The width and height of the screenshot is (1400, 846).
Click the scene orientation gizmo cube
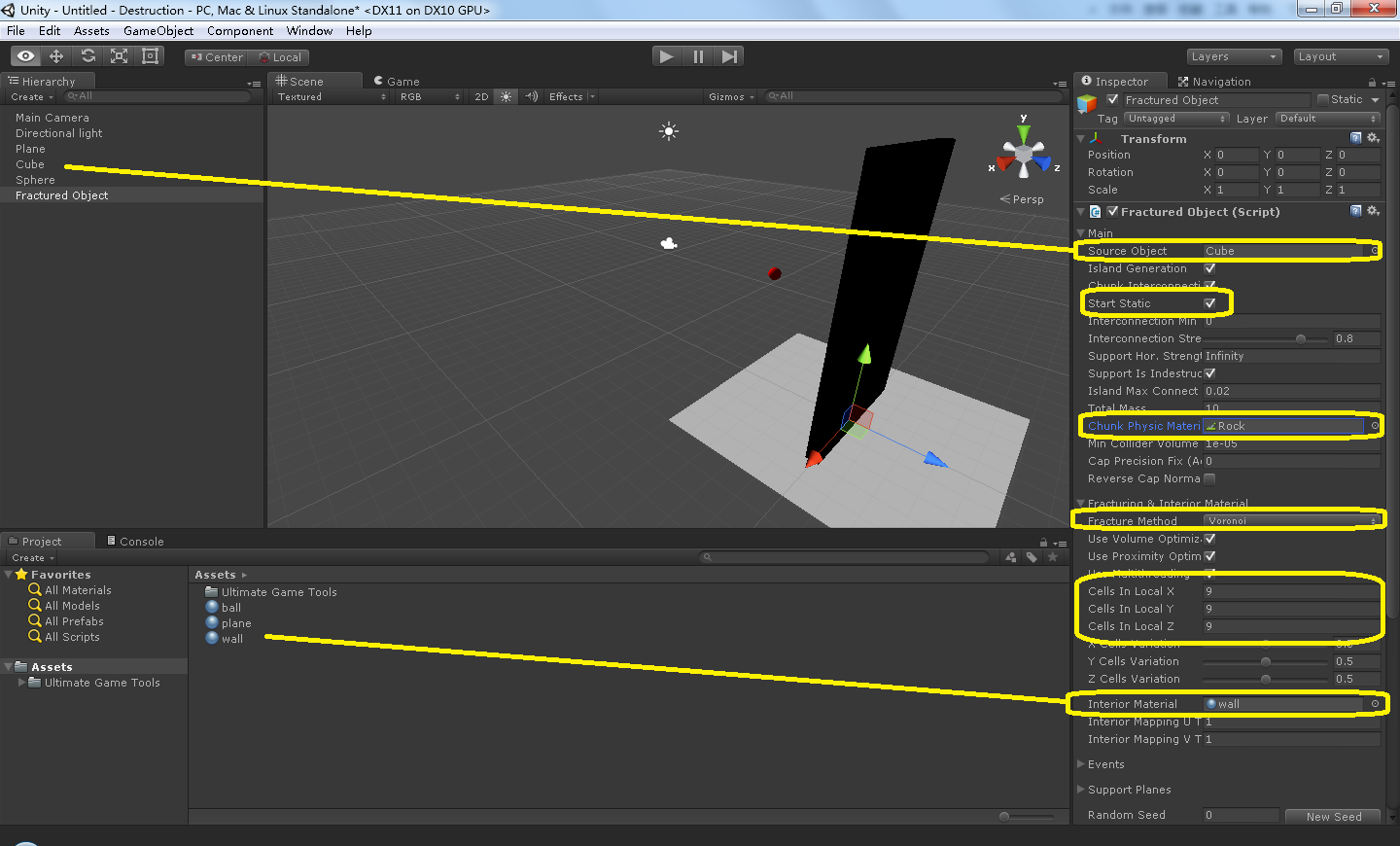1024,154
